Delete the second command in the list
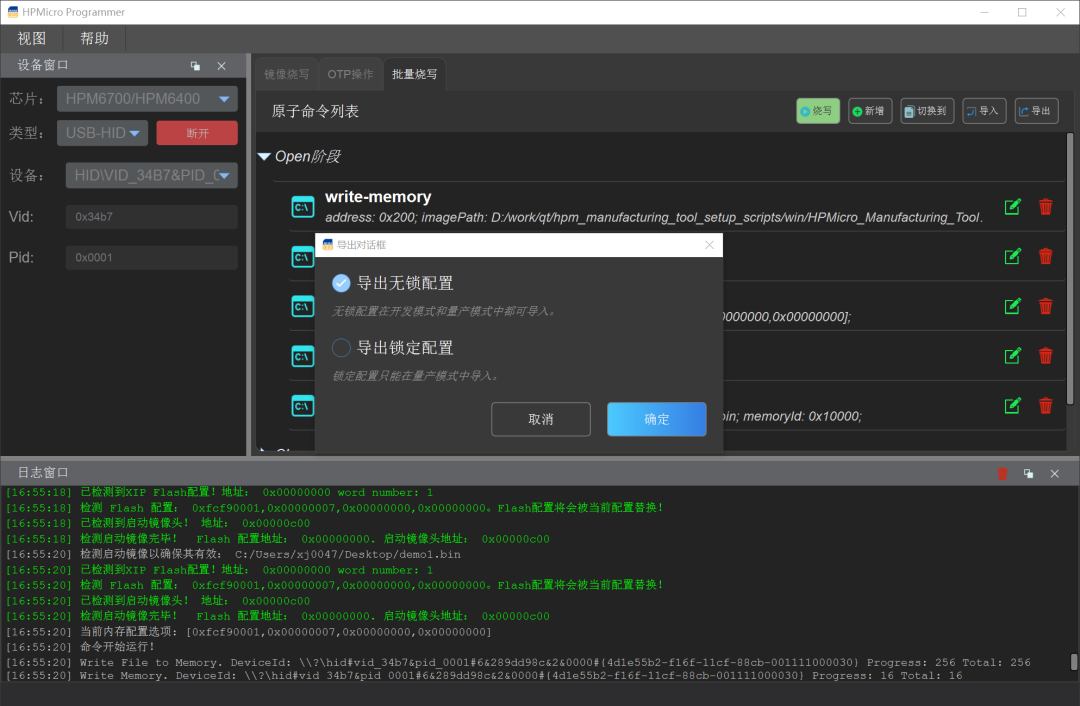The height and width of the screenshot is (706, 1080). [x=1046, y=256]
